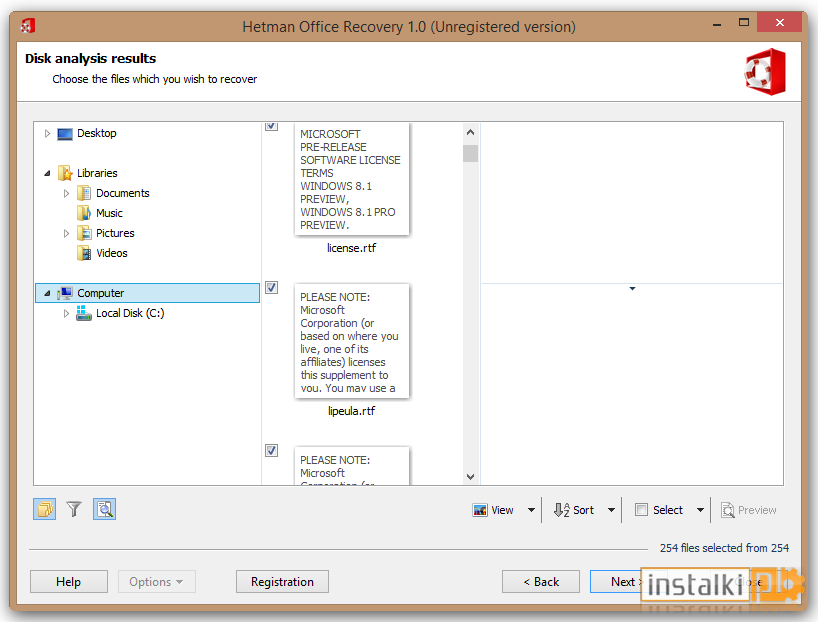The image size is (818, 622).
Task: Click the Help button
Action: pyautogui.click(x=69, y=581)
